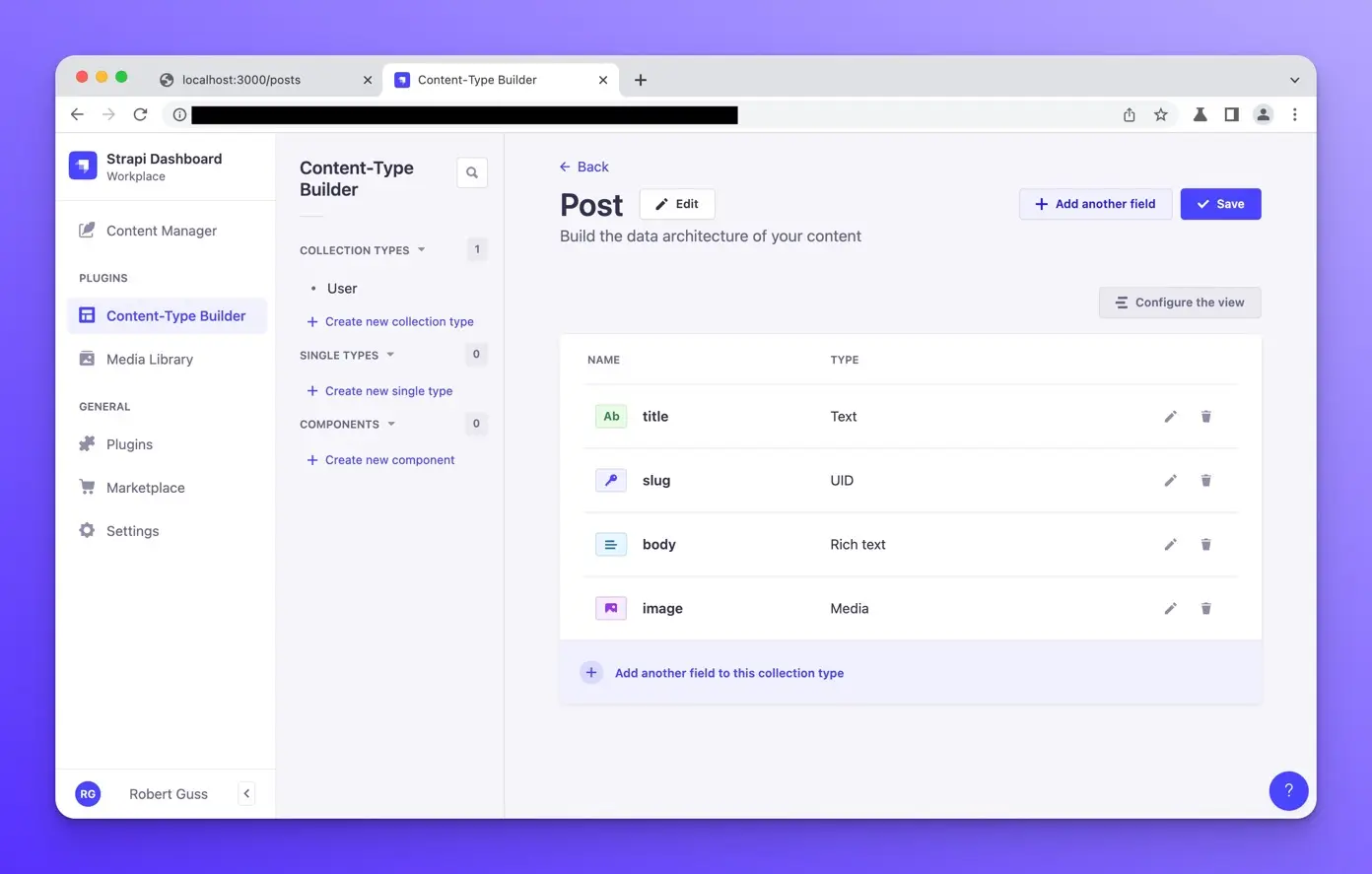Open the help question mark button
Image resolution: width=1372 pixels, height=874 pixels.
[x=1288, y=790]
